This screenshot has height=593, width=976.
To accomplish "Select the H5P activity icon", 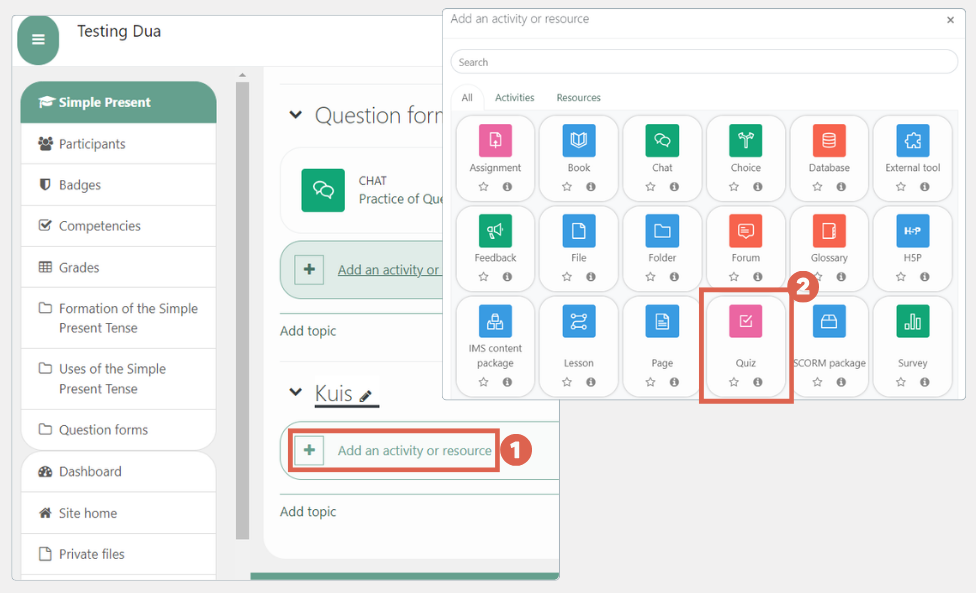I will 913,231.
